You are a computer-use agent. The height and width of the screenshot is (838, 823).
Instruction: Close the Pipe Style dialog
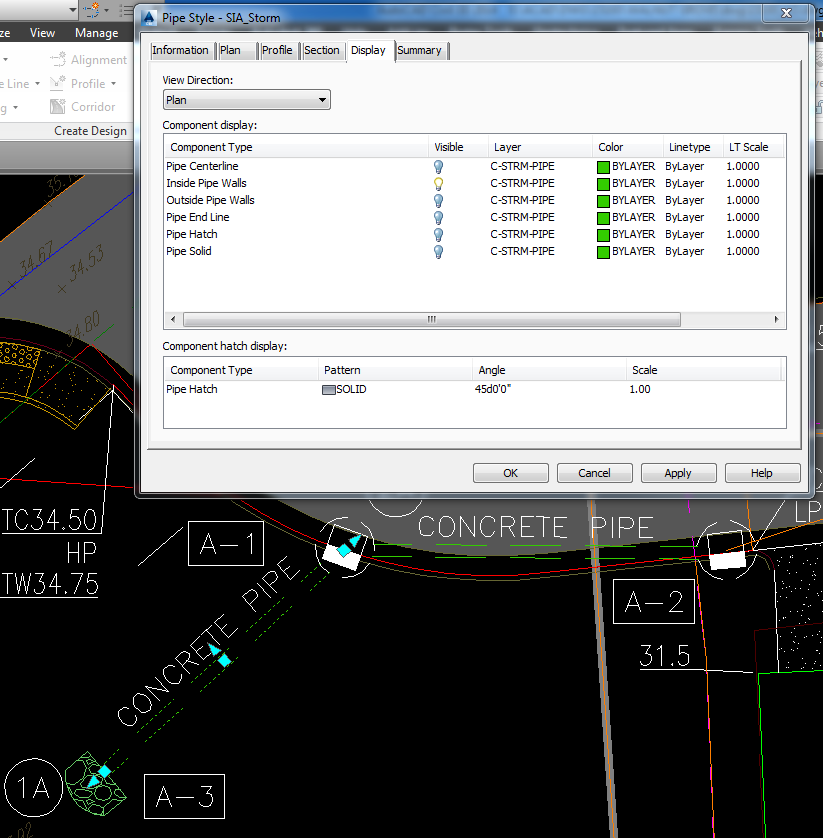[x=786, y=13]
